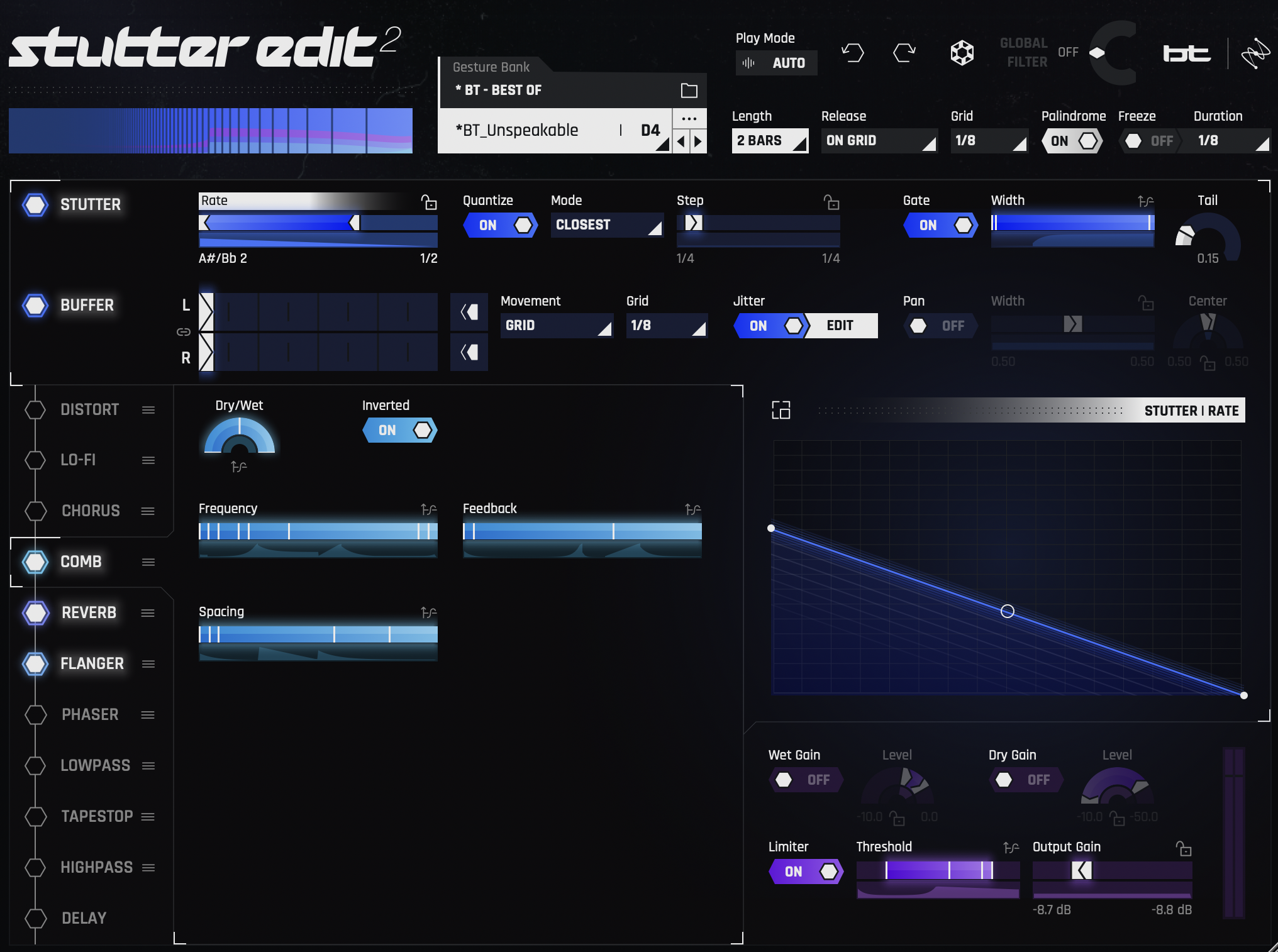Turn off the Limiter switch
The width and height of the screenshot is (1278, 952).
click(806, 872)
